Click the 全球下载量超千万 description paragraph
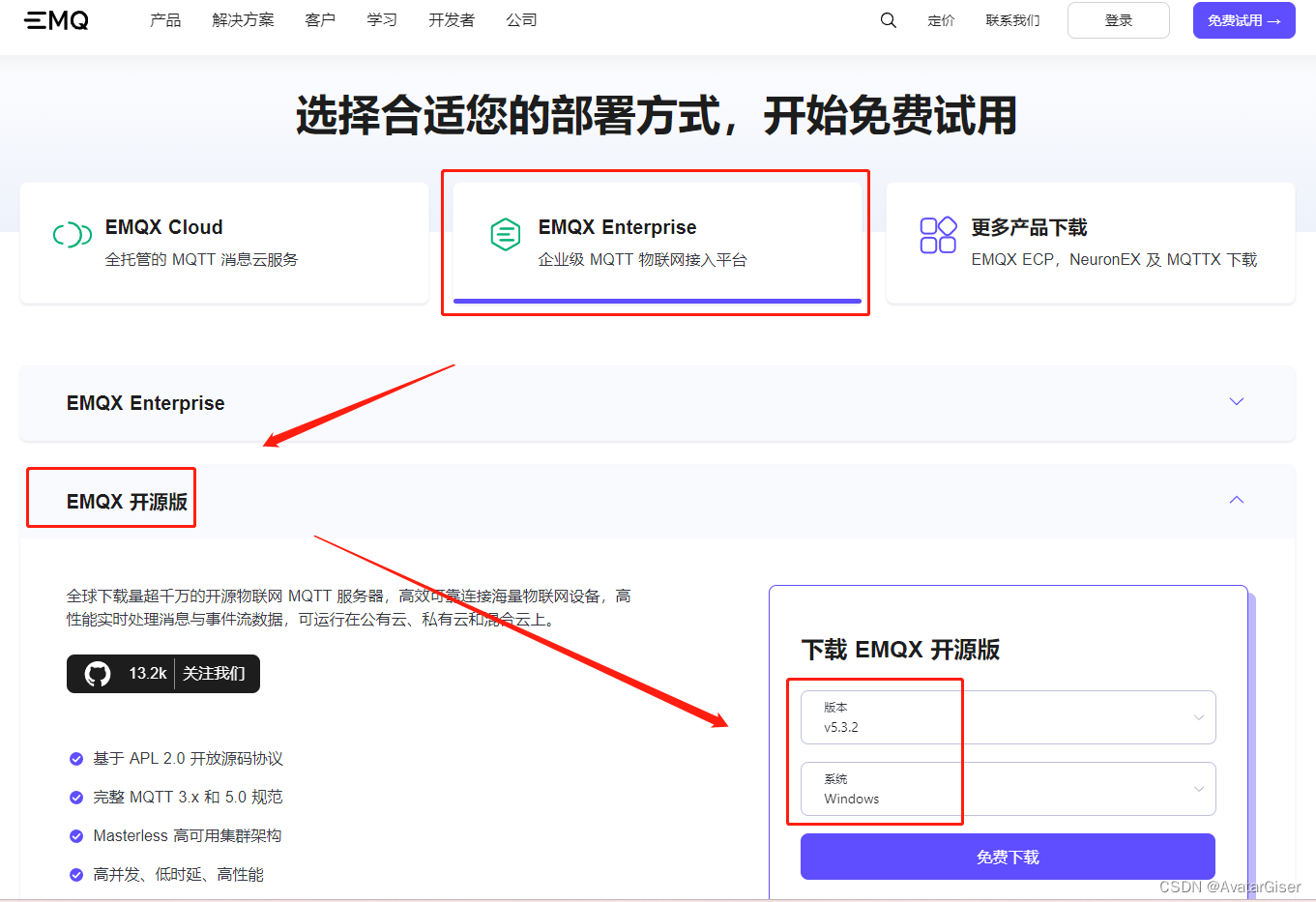The width and height of the screenshot is (1316, 902). pos(349,608)
